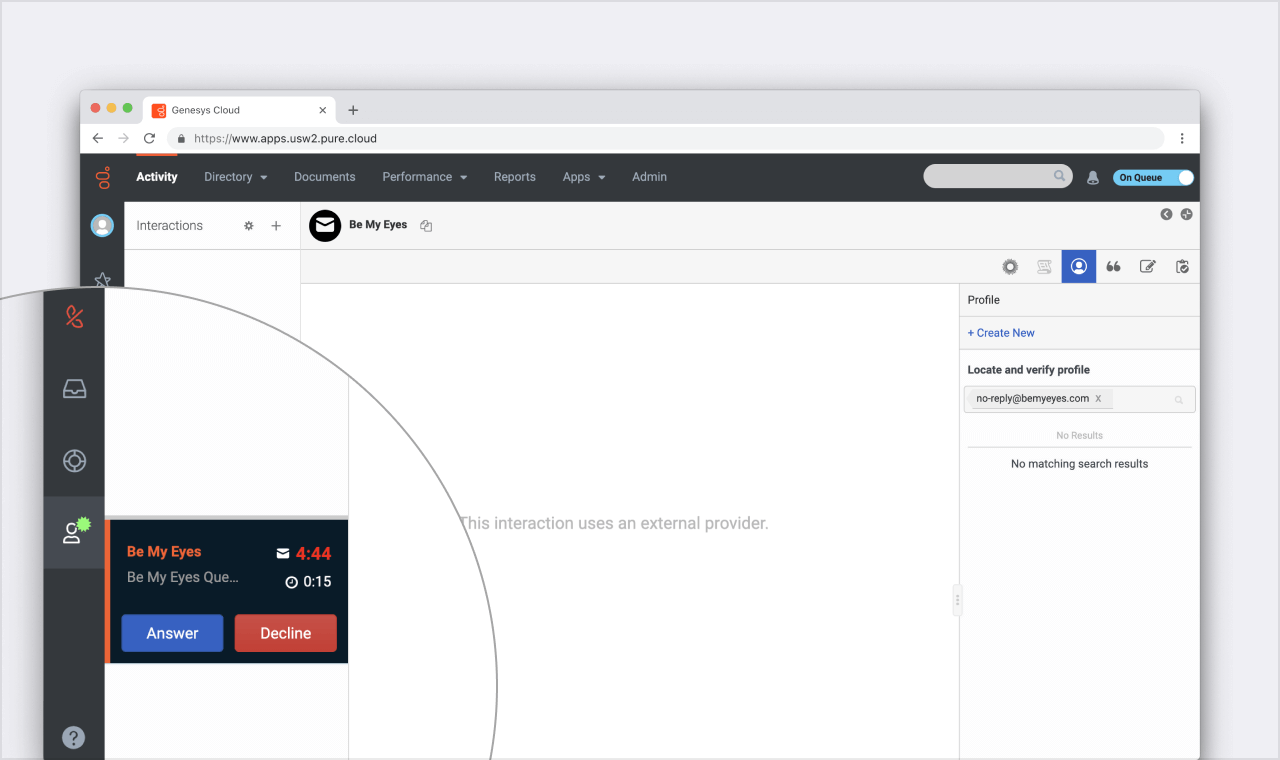Focus the Locate and verify profile search field
This screenshot has width=1280, height=760.
pos(1080,399)
